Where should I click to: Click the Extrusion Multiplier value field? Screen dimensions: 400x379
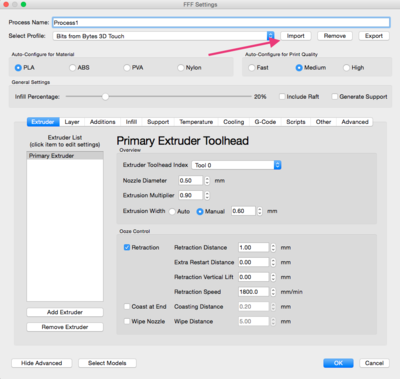190,195
